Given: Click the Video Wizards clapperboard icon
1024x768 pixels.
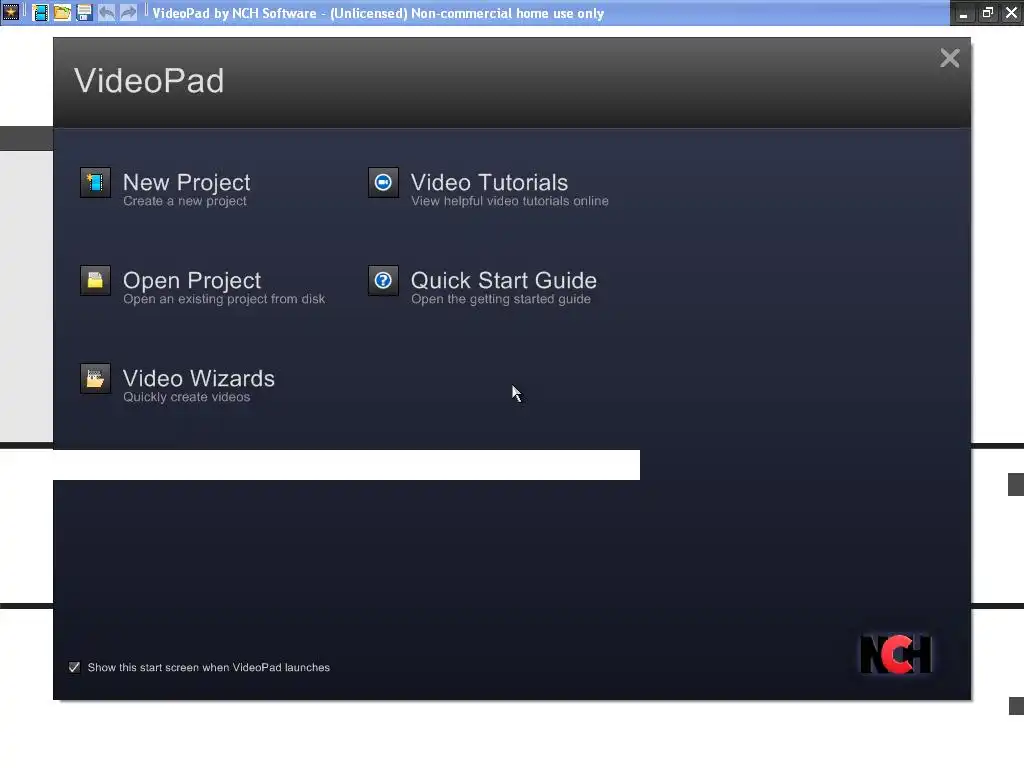Looking at the screenshot, I should click(95, 378).
